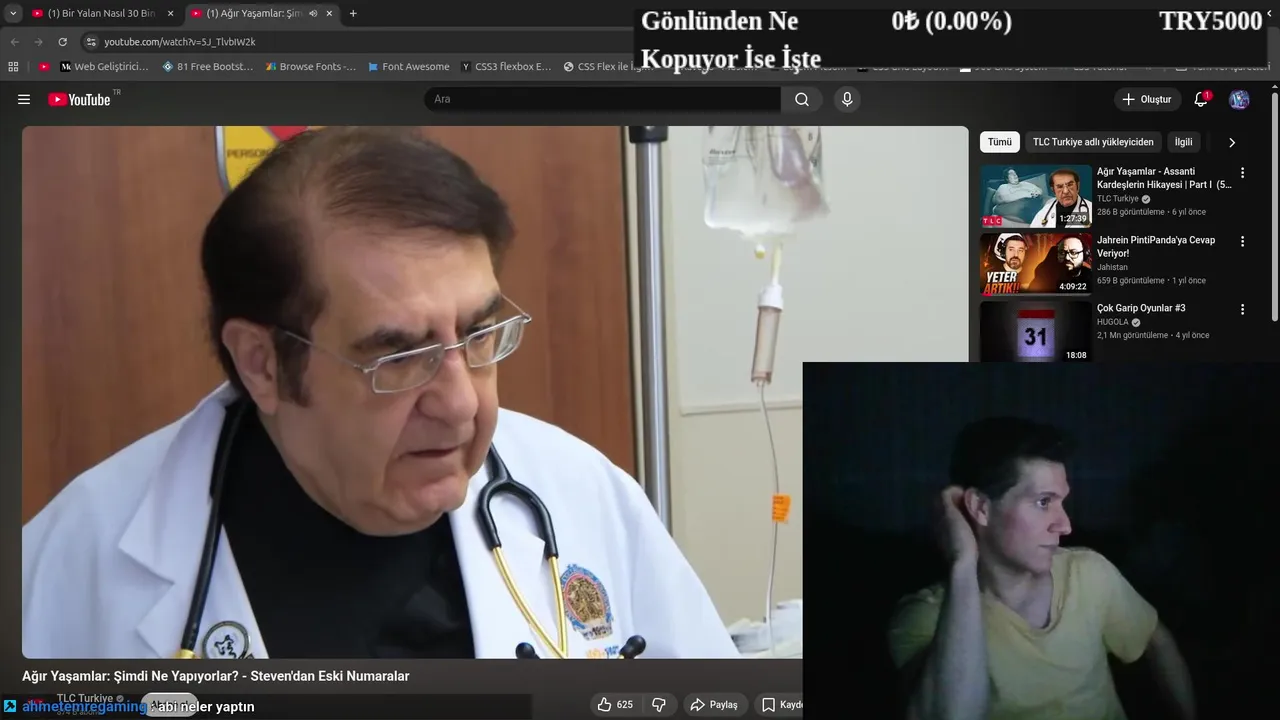Open the Assanti Kardeşlerin Hikayesi video thumbnail
The image size is (1280, 720).
coord(1036,196)
